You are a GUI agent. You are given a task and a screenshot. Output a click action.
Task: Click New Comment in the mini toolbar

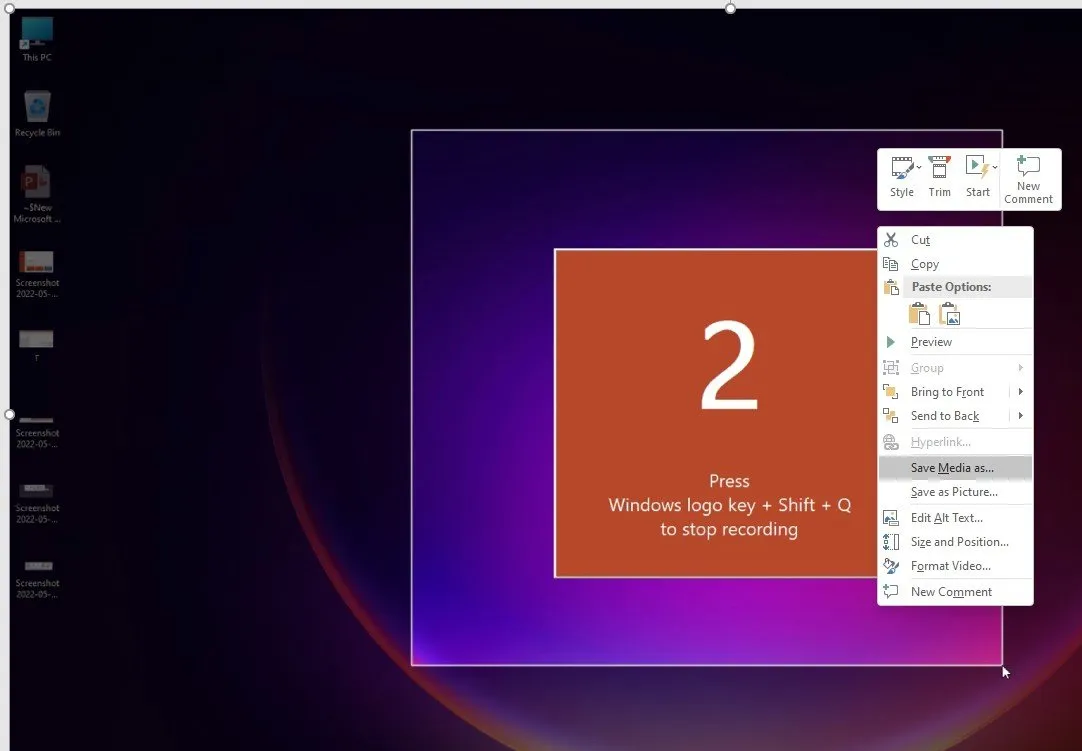[x=1028, y=179]
